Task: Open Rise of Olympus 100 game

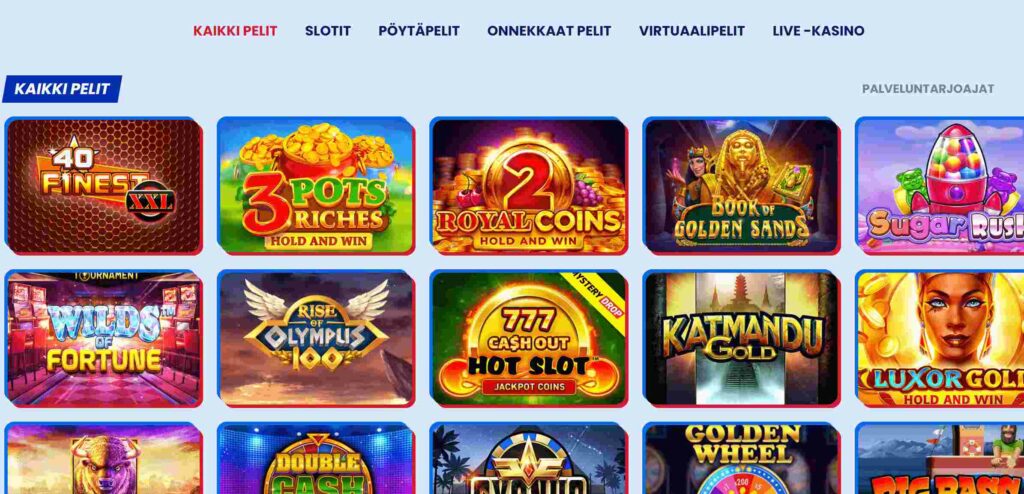Action: point(316,338)
